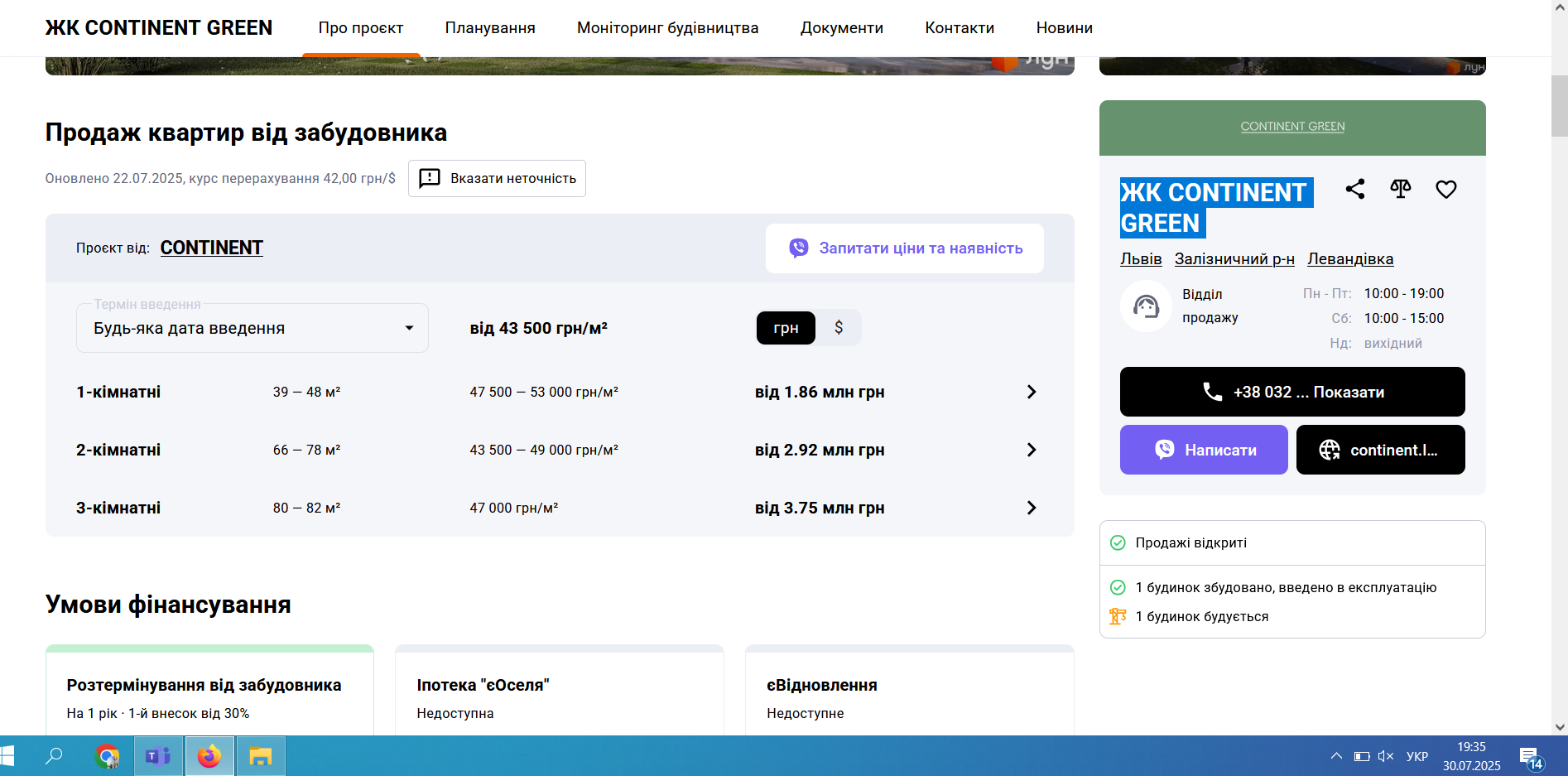This screenshot has width=1568, height=776.
Task: Open File Explorer from taskbar
Action: click(x=261, y=755)
